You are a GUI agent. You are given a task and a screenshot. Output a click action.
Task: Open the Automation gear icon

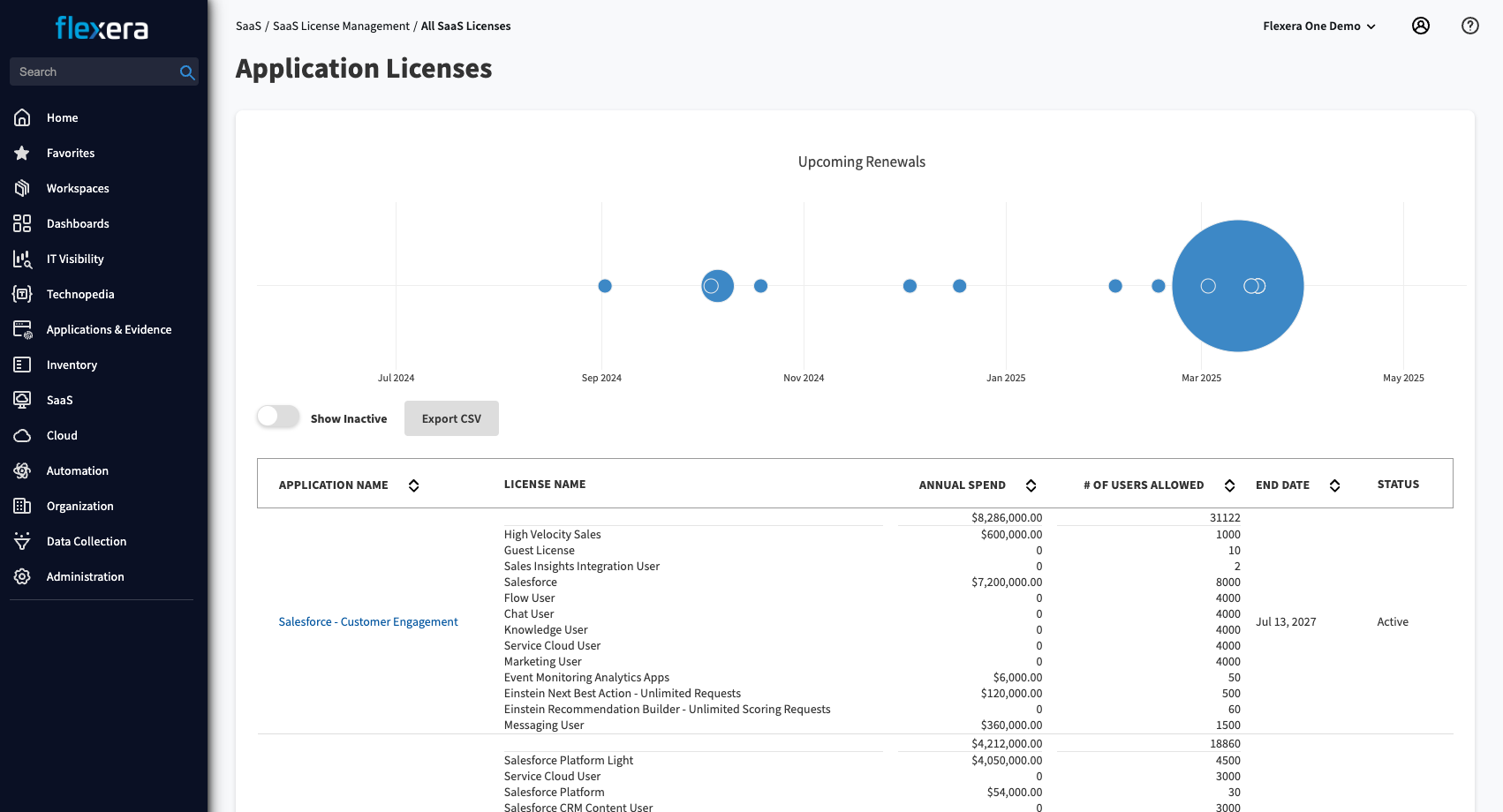22,470
